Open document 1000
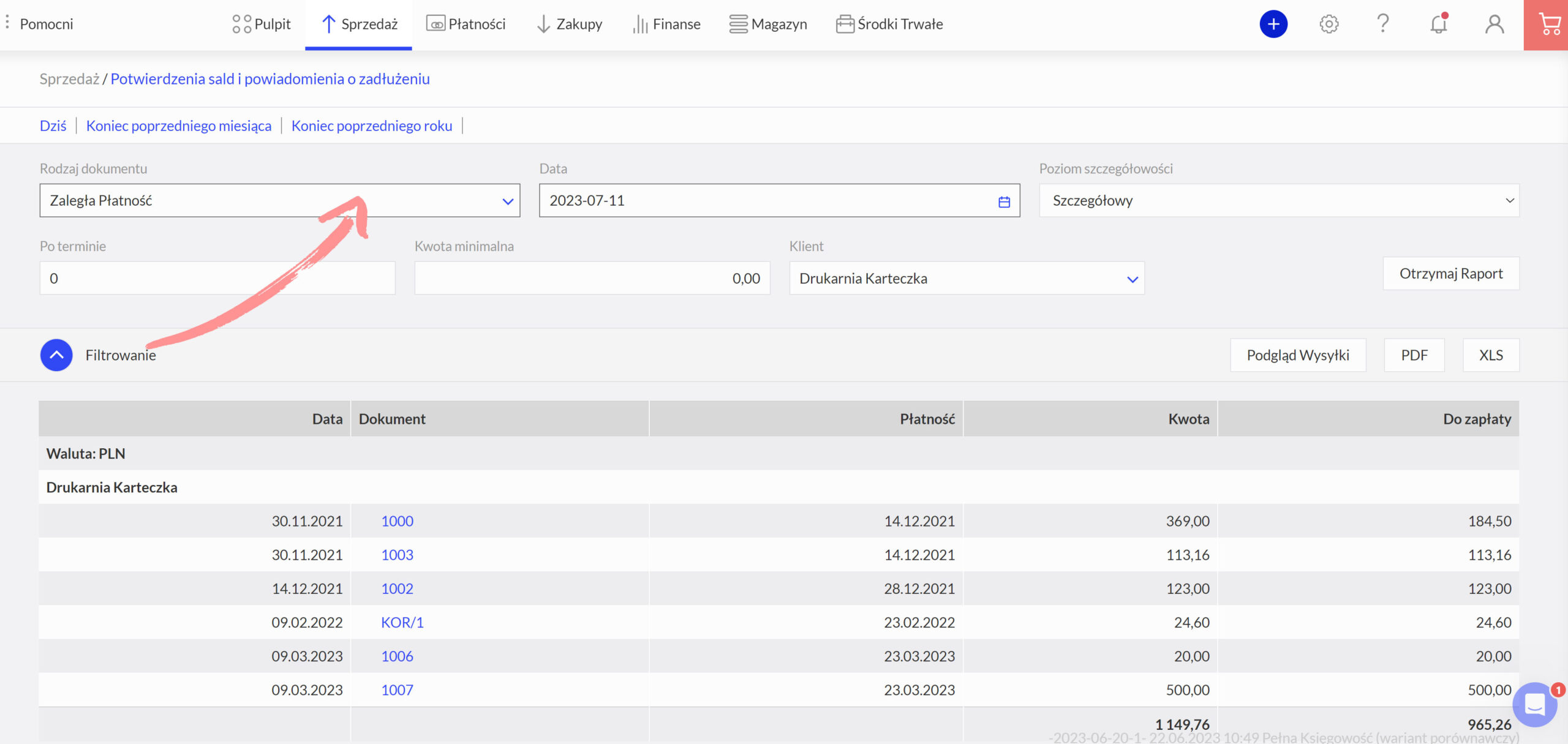1568x744 pixels. [397, 520]
